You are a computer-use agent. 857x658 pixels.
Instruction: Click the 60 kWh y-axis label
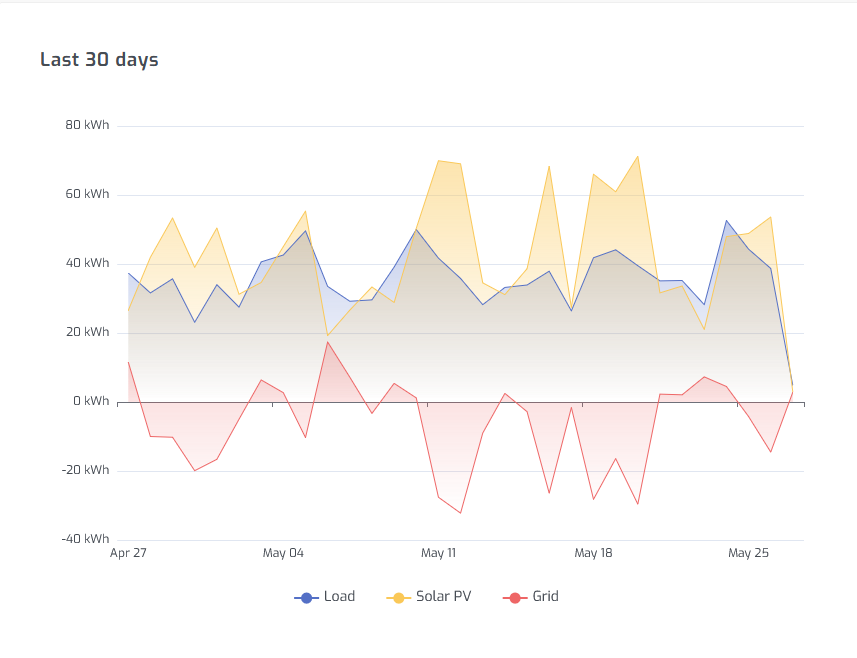[87, 195]
